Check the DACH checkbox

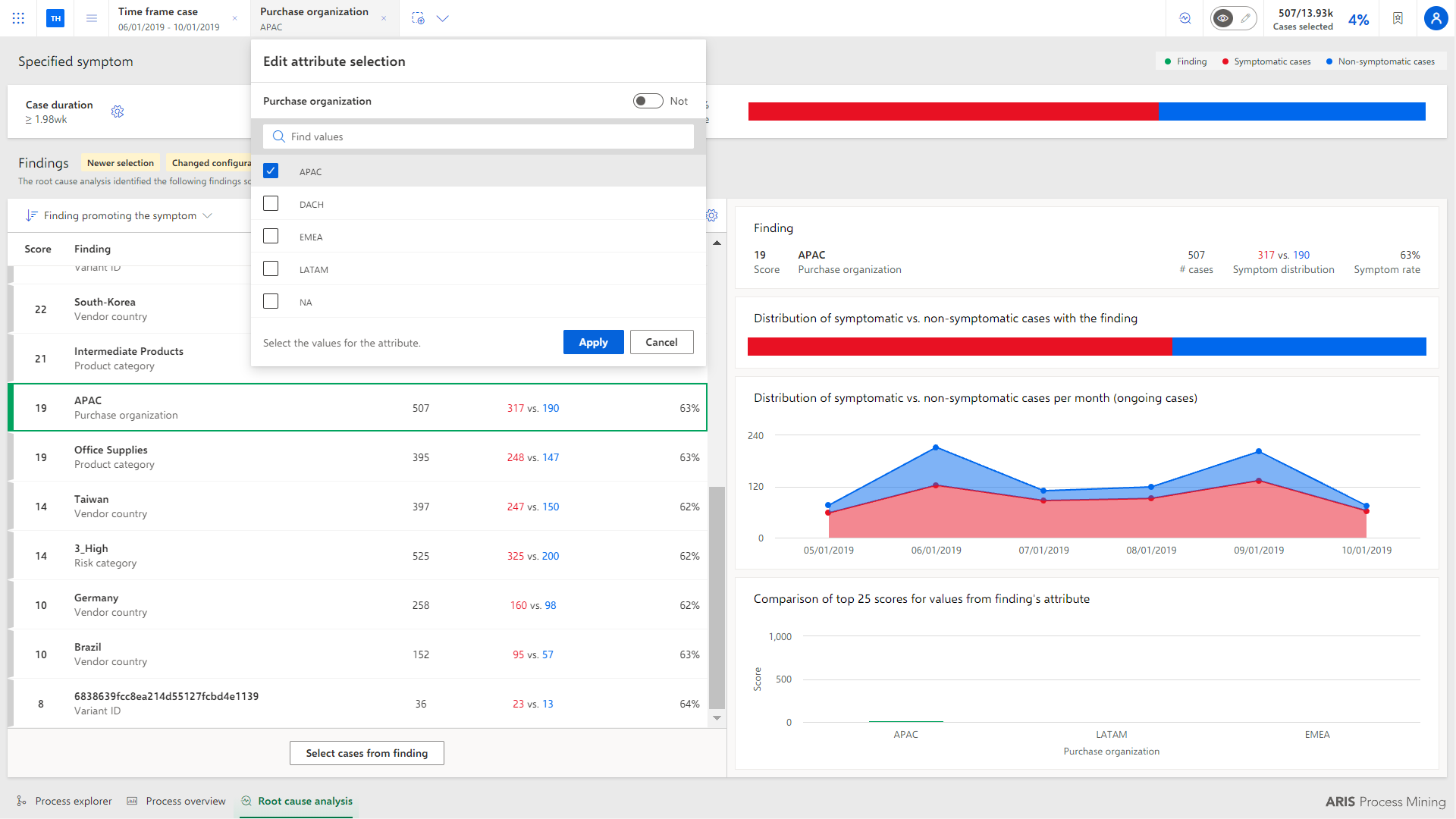pyautogui.click(x=271, y=203)
